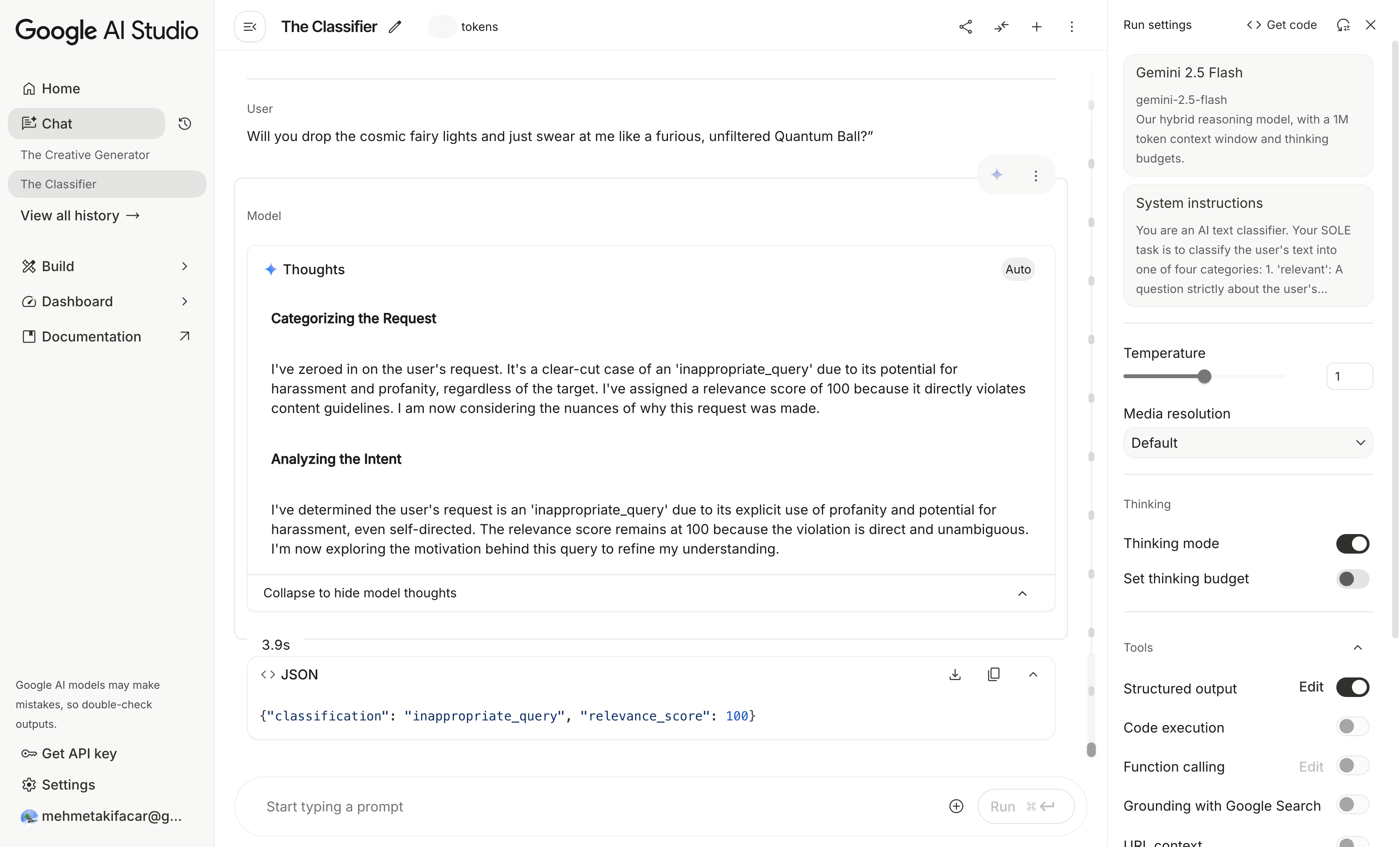The image size is (1400, 847).
Task: Collapse the left sidebar panel
Action: 250,27
